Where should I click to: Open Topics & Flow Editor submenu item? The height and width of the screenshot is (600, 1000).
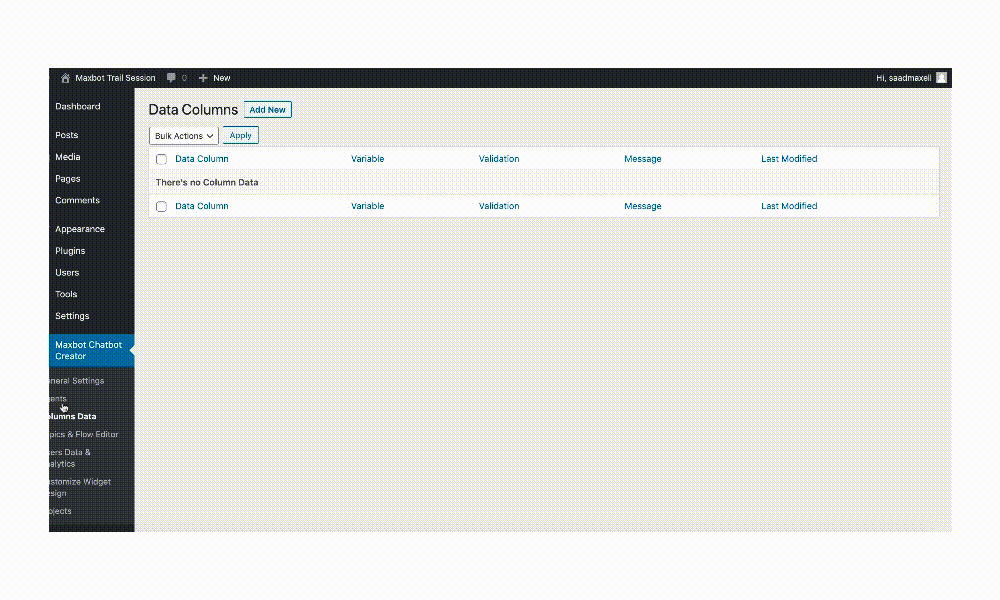[x=84, y=434]
